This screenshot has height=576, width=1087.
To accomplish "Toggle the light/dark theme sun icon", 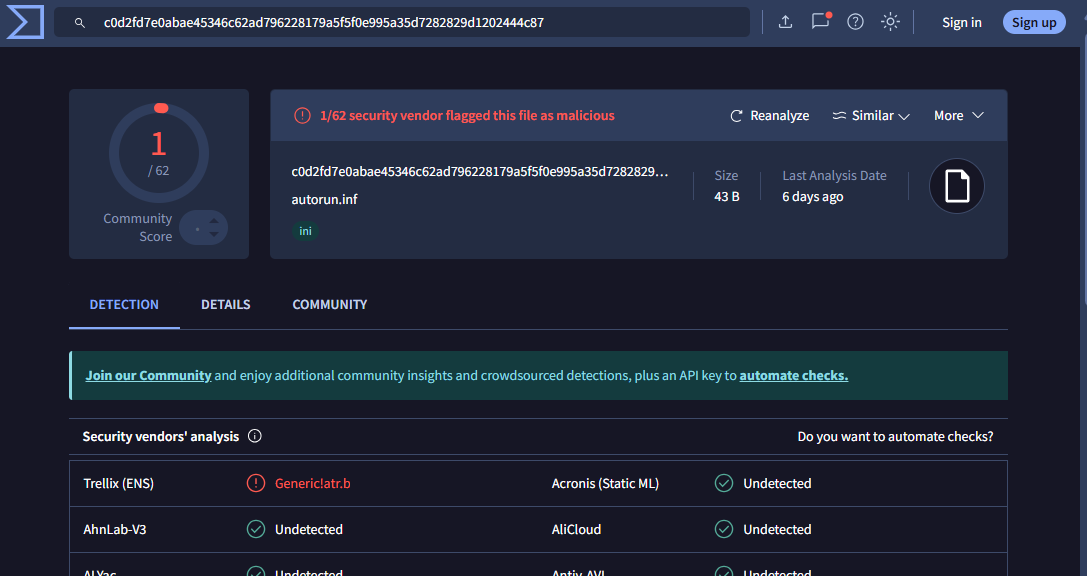I will click(x=890, y=22).
